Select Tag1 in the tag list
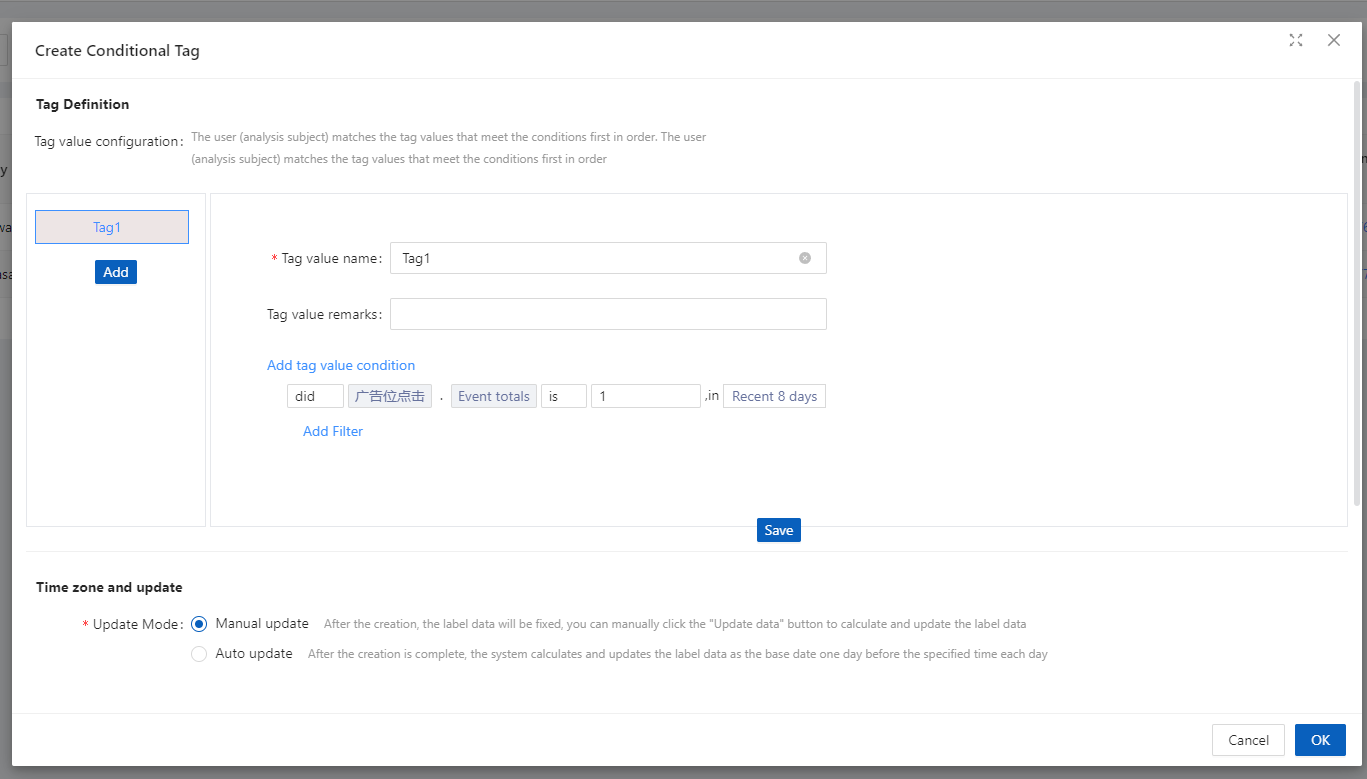This screenshot has width=1367, height=779. click(x=112, y=227)
